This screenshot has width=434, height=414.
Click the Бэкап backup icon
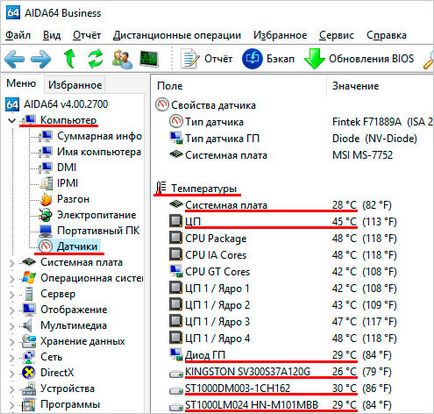pos(252,59)
